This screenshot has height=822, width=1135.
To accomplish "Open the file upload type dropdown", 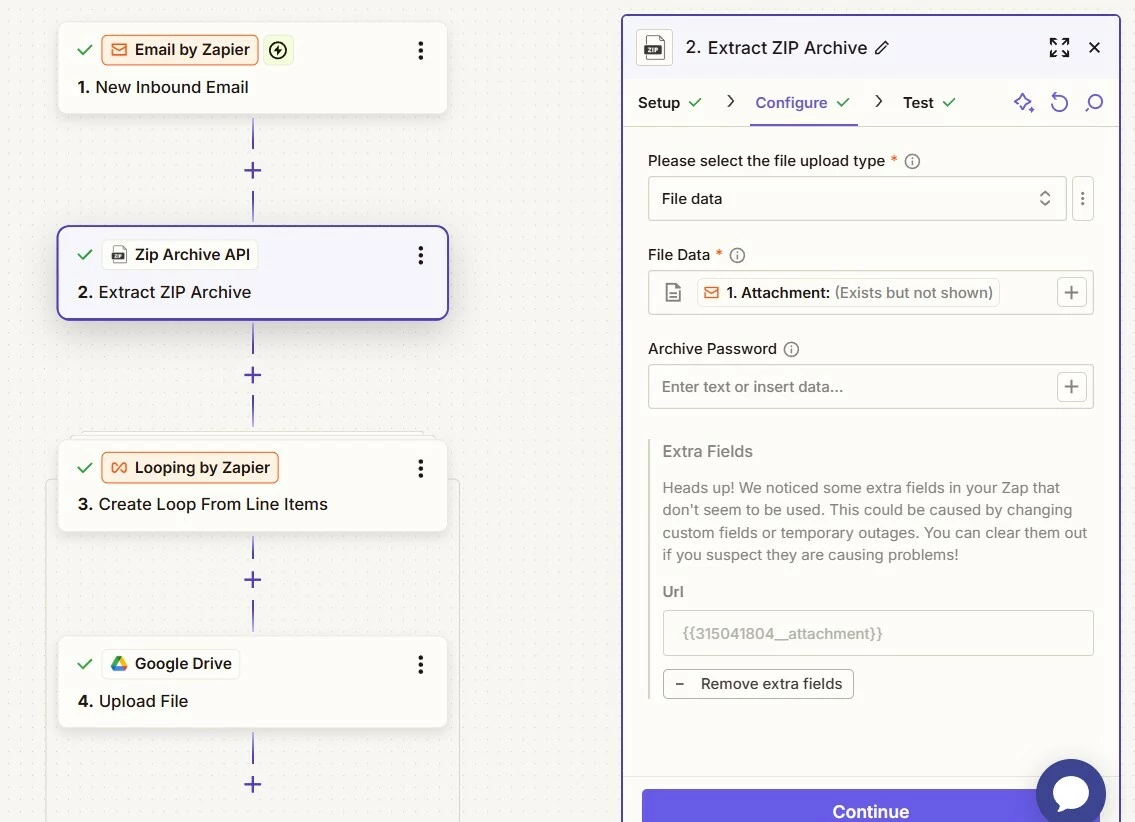I will (857, 199).
